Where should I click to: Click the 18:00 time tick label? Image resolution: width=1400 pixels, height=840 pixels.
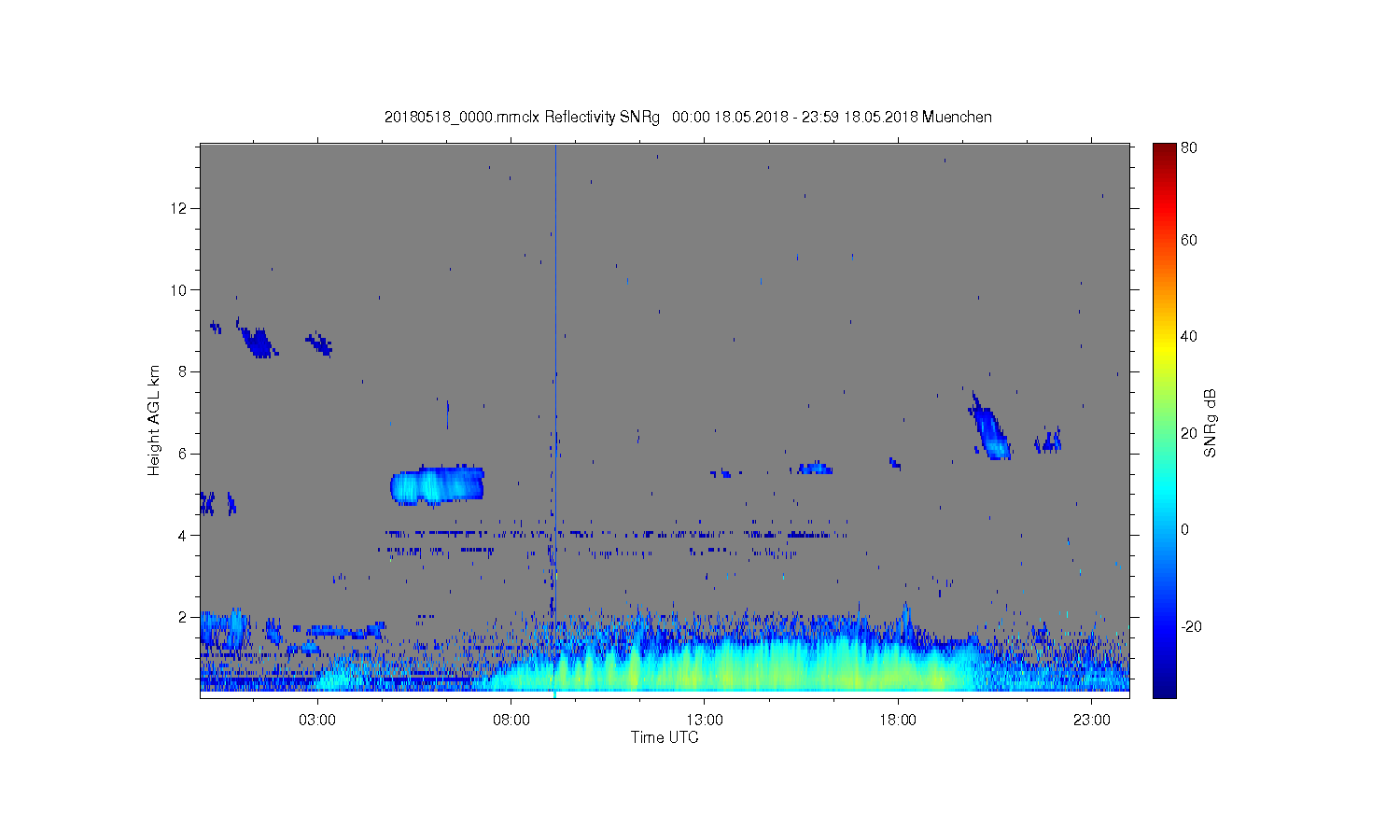(x=898, y=721)
